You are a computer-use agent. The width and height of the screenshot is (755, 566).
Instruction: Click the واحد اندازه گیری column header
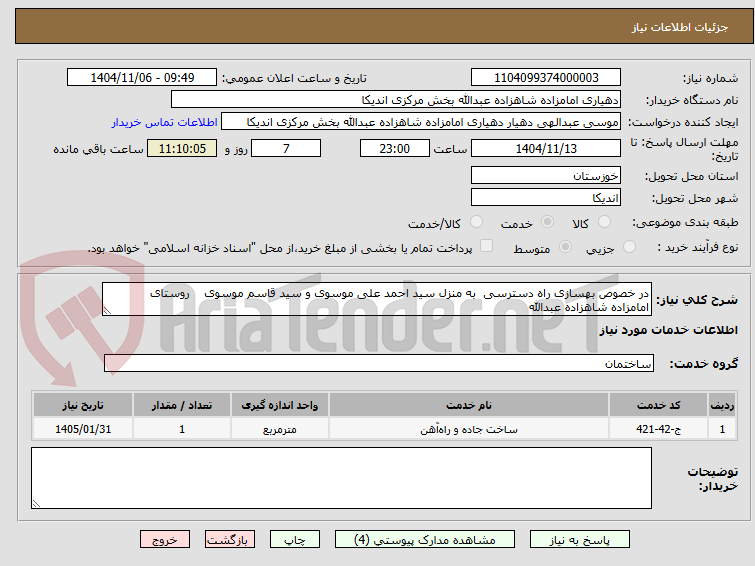[280, 405]
